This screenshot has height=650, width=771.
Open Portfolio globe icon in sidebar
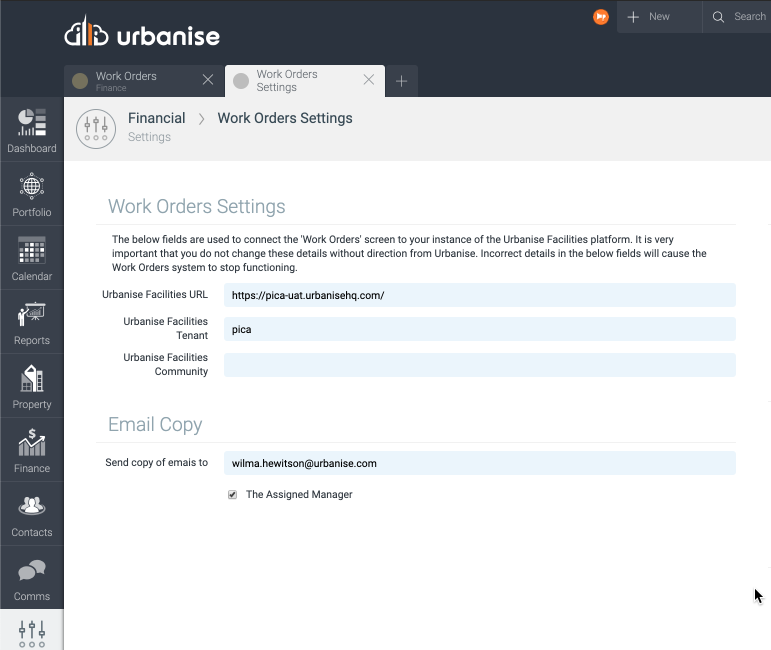click(x=32, y=194)
